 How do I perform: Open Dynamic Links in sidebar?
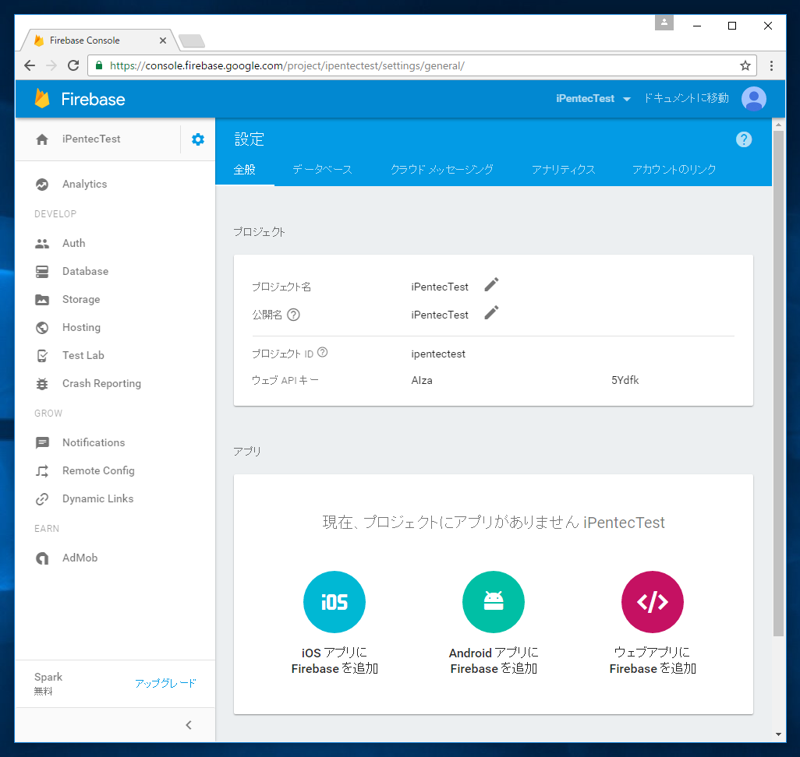97,499
